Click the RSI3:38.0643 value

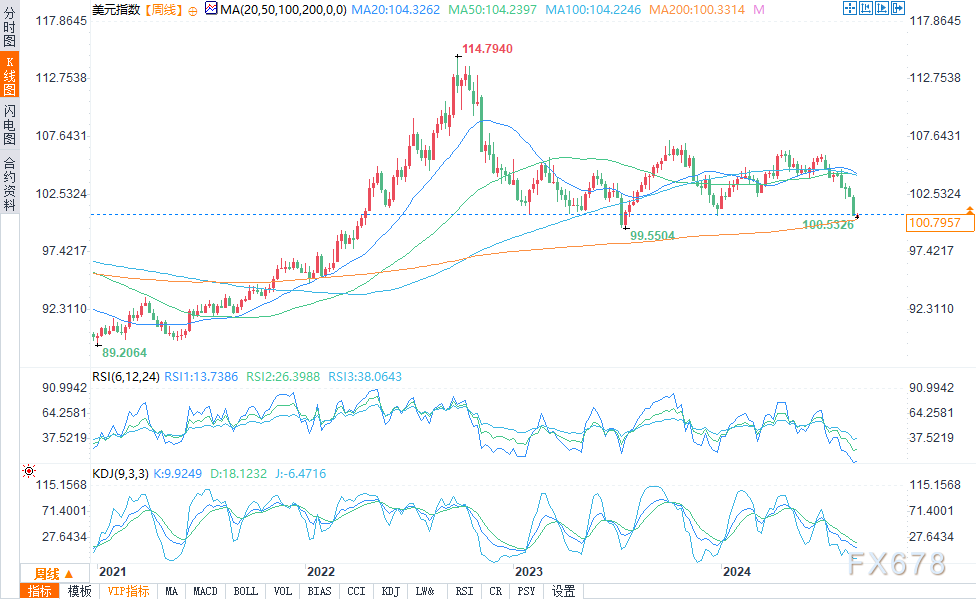coord(365,377)
